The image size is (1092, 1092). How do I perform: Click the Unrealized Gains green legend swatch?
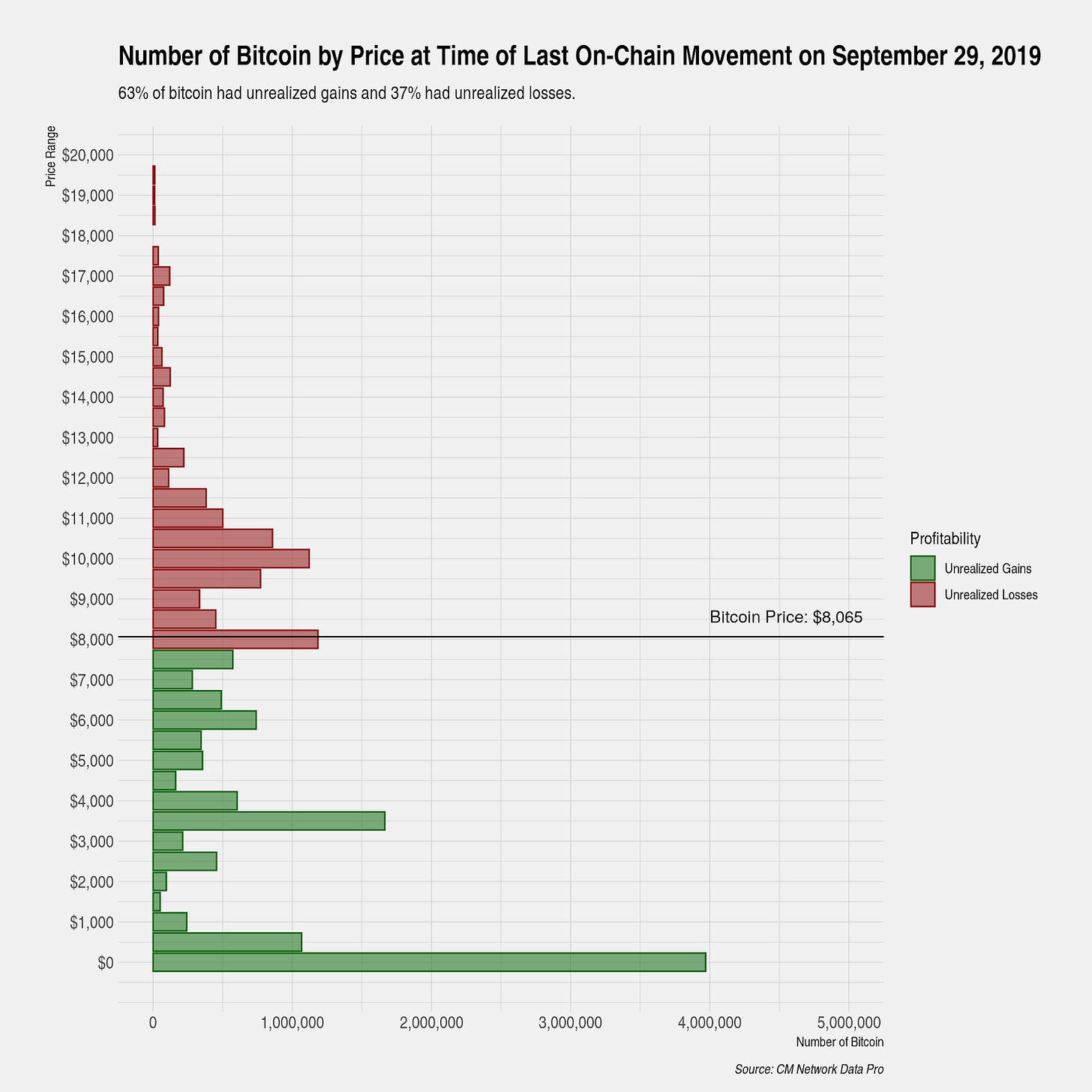click(922, 568)
